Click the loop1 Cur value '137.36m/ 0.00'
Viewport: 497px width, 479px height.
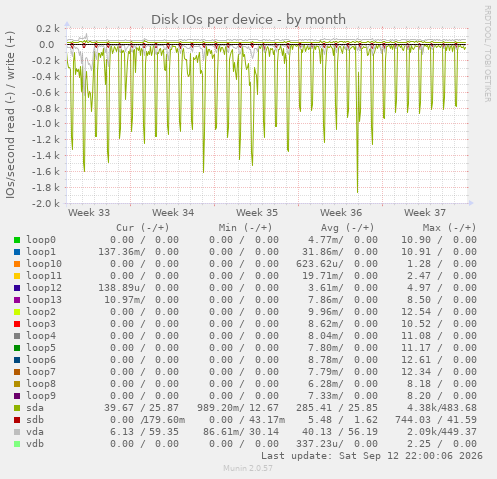tap(139, 252)
